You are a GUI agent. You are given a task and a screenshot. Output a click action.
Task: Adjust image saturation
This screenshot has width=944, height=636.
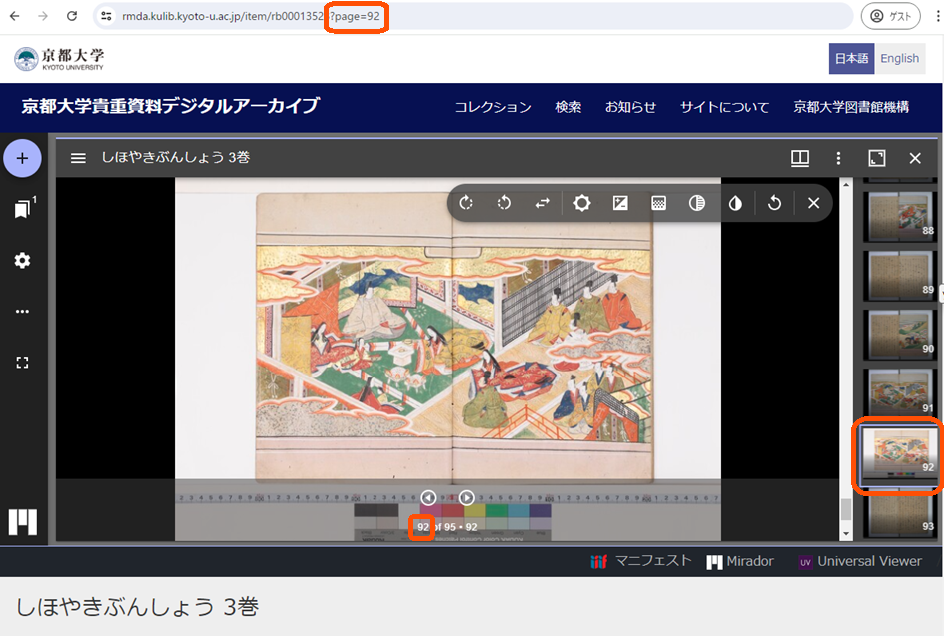pos(659,203)
